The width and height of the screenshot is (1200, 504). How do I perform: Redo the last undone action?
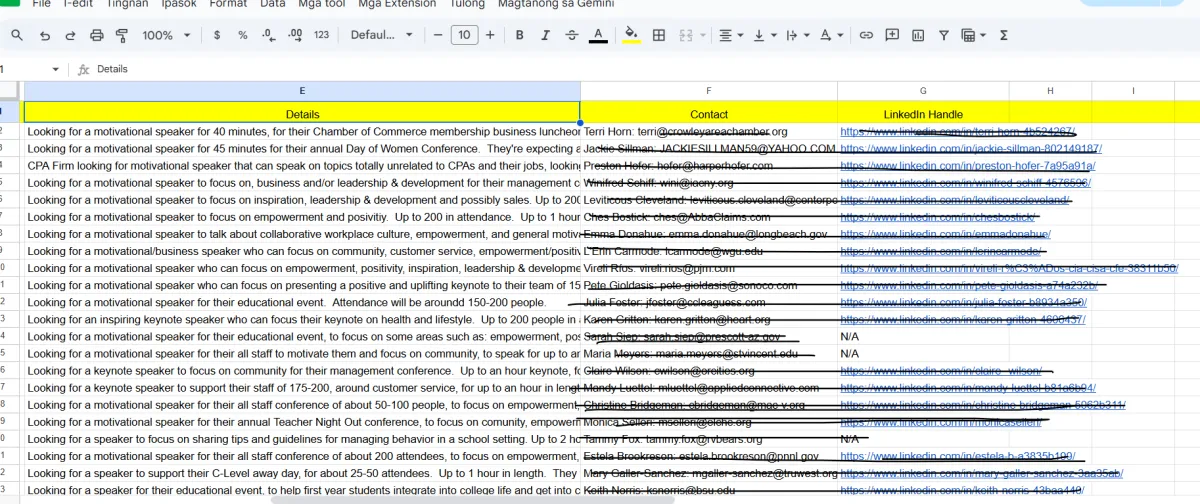(x=70, y=35)
